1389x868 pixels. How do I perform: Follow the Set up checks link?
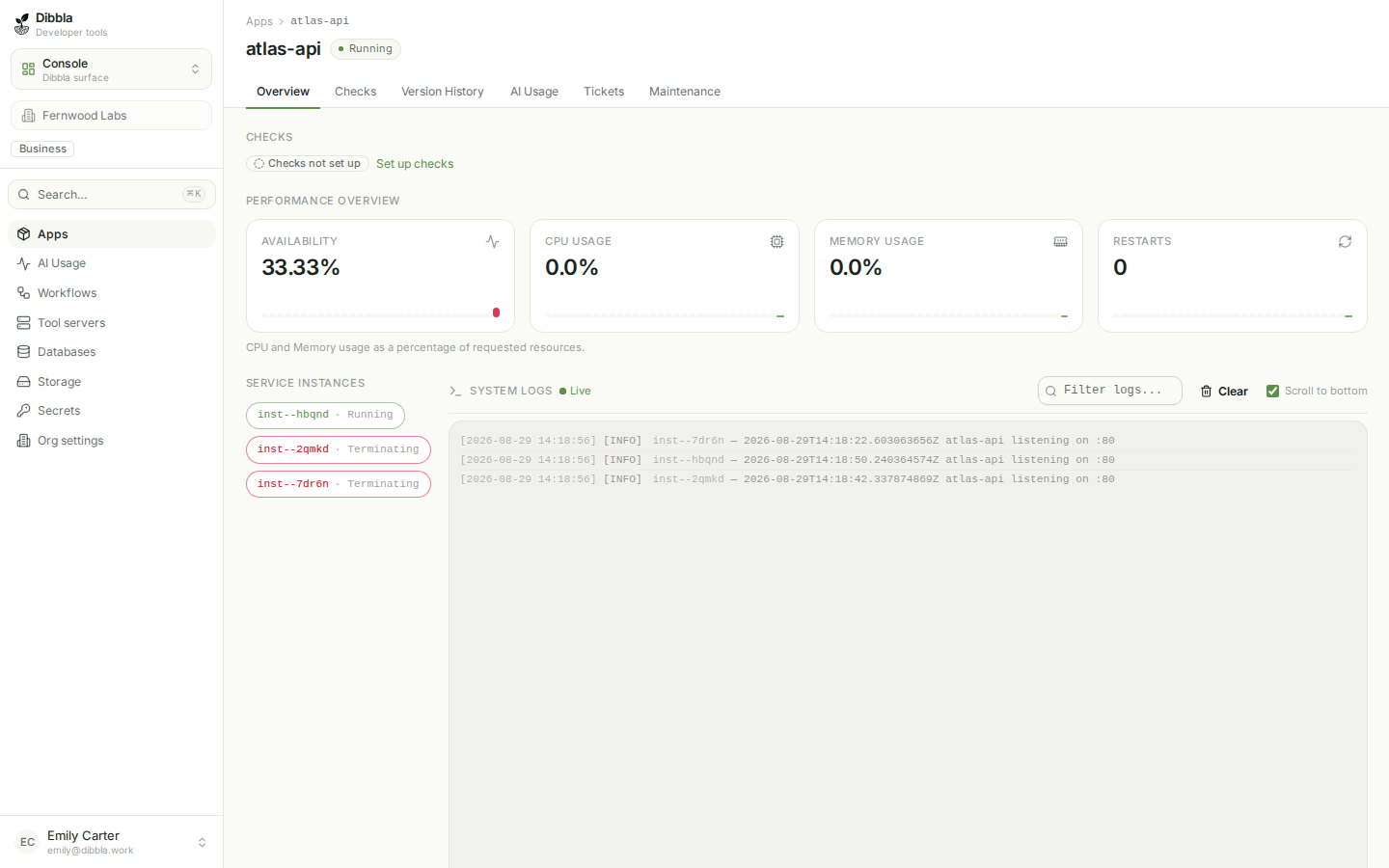click(x=415, y=164)
